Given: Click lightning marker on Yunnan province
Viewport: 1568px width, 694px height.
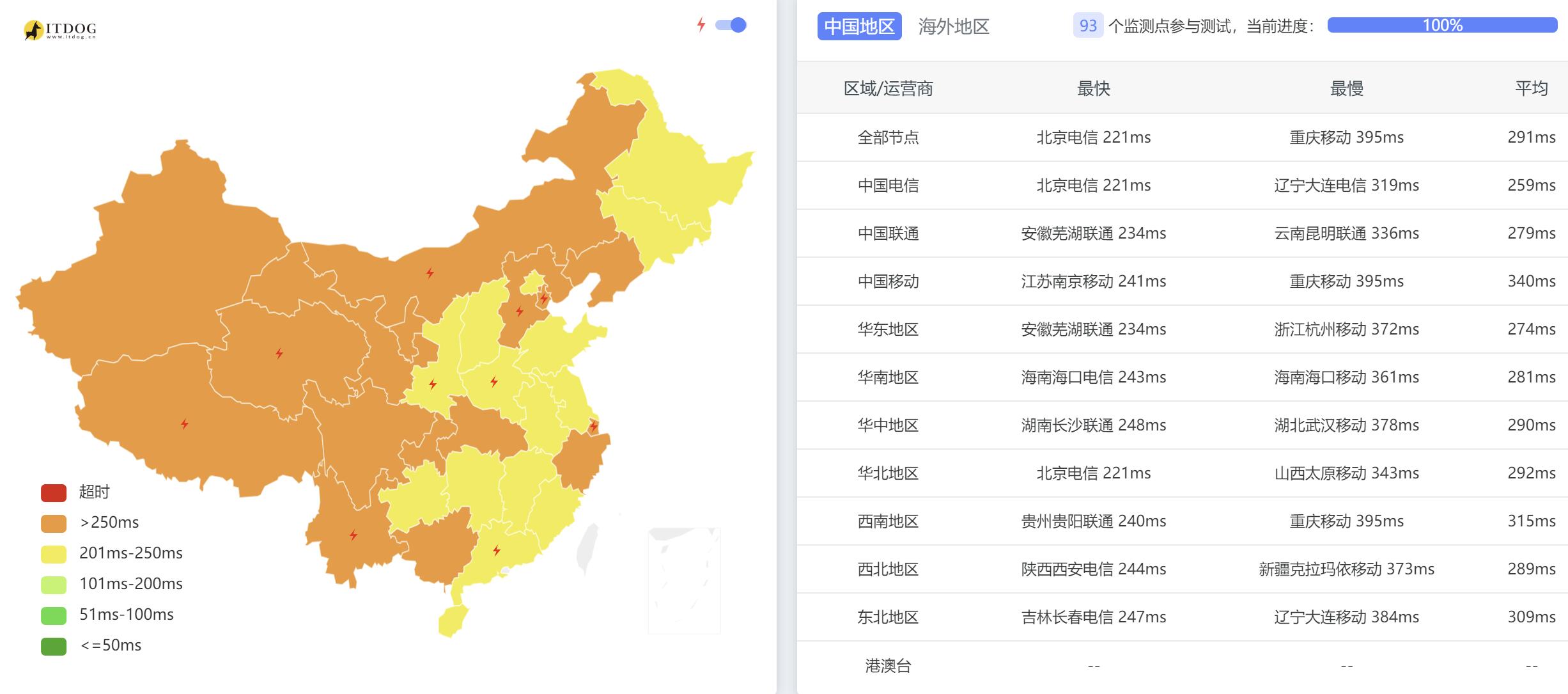Looking at the screenshot, I should pyautogui.click(x=353, y=535).
